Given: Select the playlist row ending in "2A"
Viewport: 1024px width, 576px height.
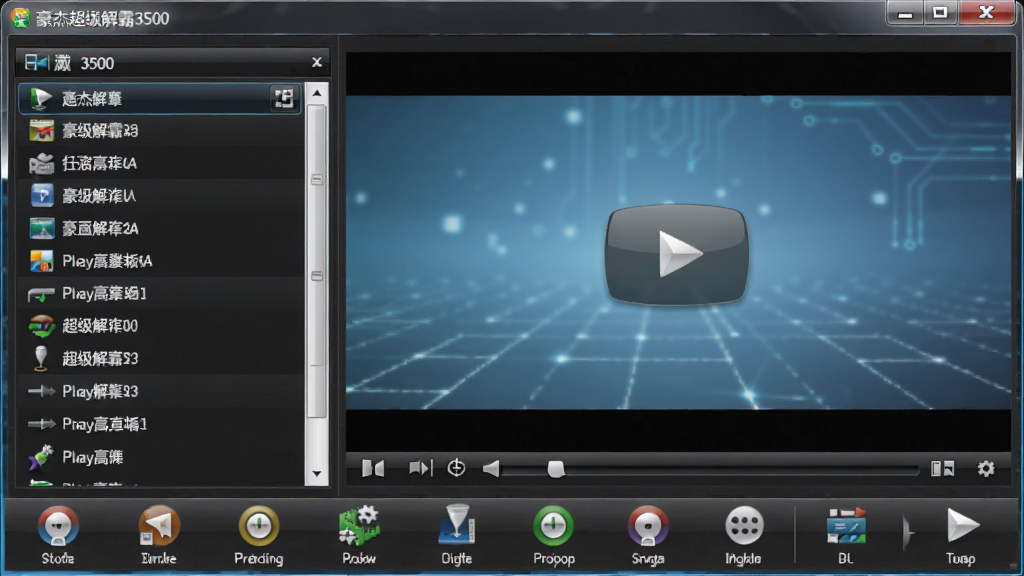Looking at the screenshot, I should [x=162, y=229].
